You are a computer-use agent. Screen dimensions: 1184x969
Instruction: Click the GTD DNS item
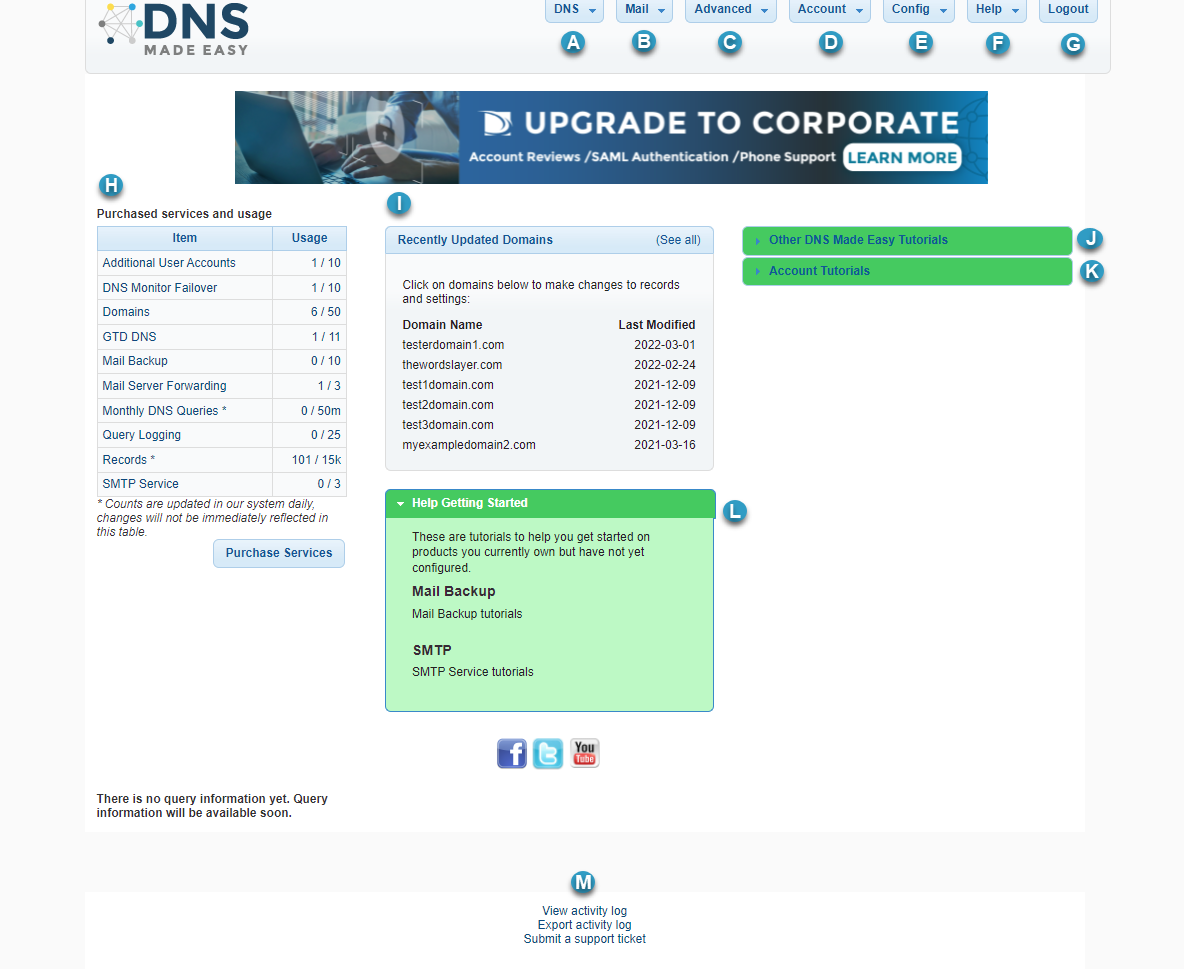pyautogui.click(x=130, y=337)
